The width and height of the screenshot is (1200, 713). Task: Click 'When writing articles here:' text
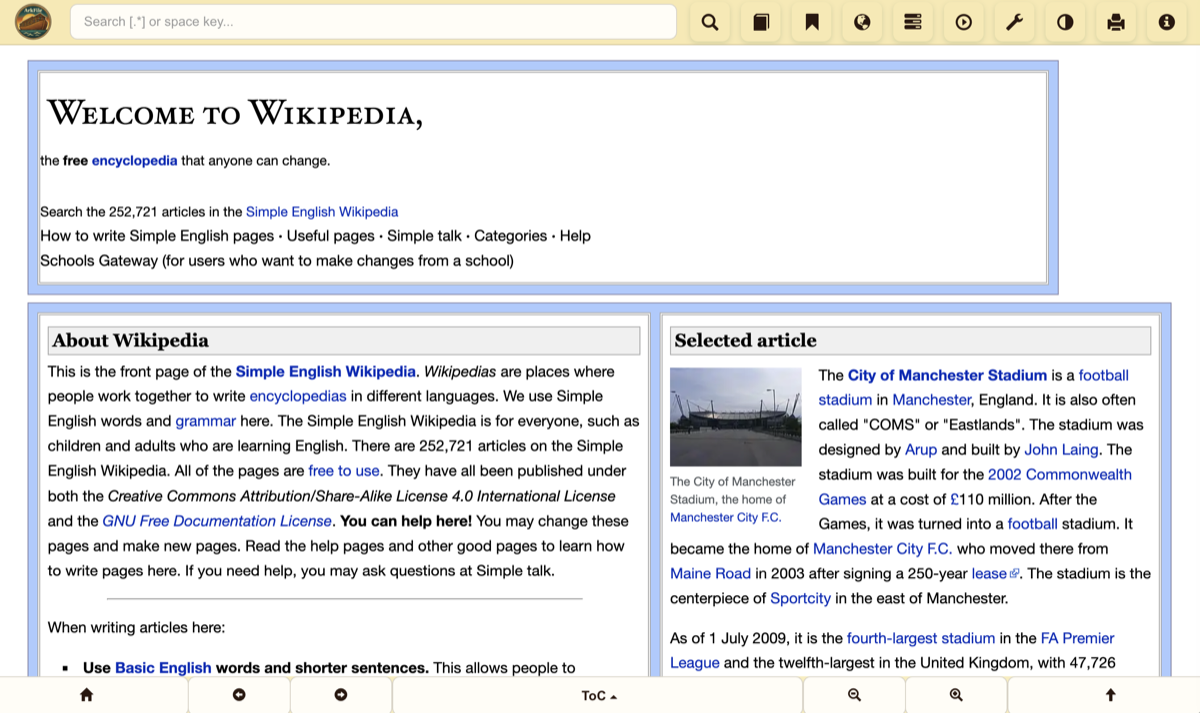point(137,628)
